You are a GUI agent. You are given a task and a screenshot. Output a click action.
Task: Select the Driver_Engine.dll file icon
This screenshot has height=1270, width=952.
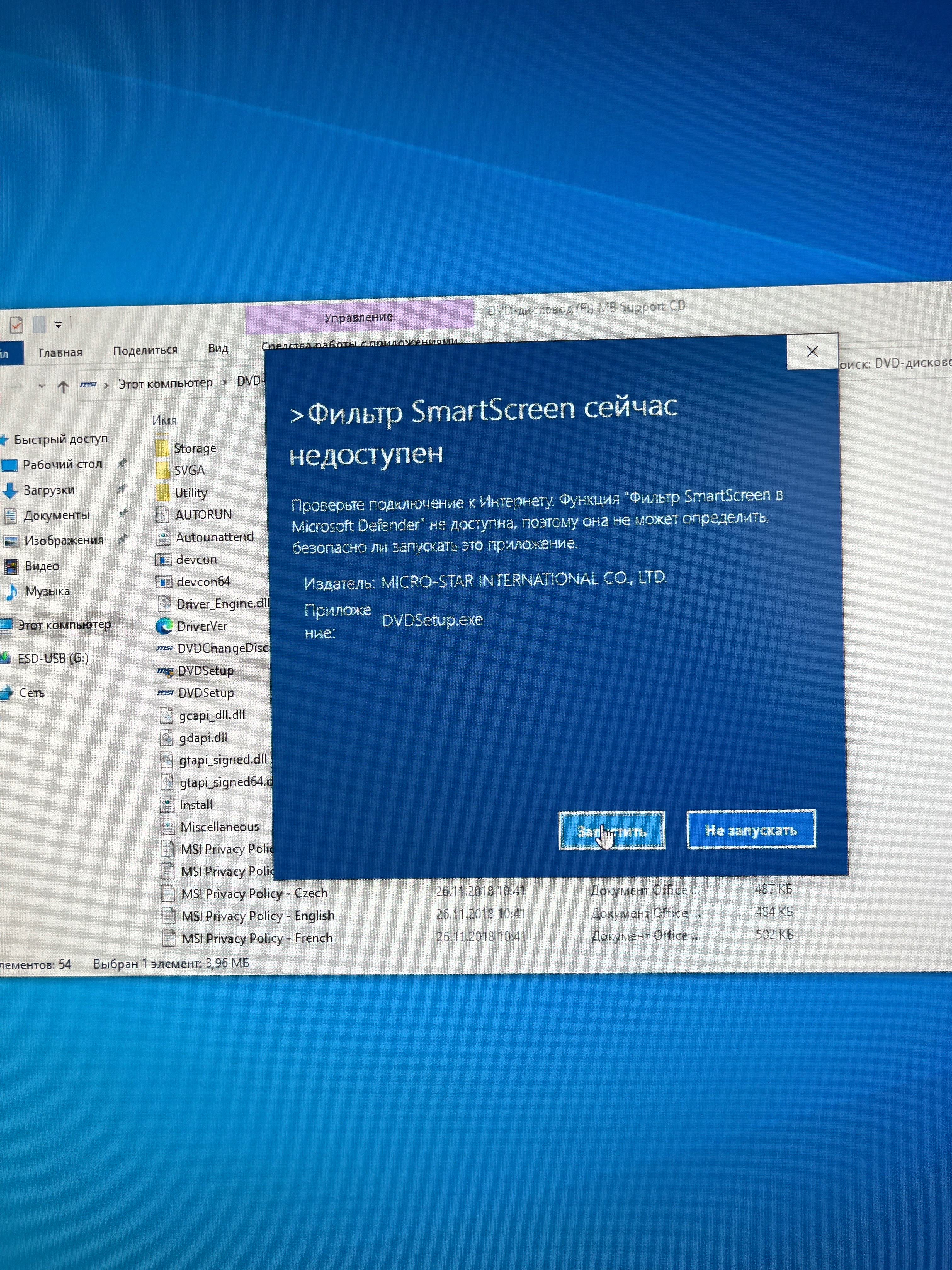tap(165, 604)
